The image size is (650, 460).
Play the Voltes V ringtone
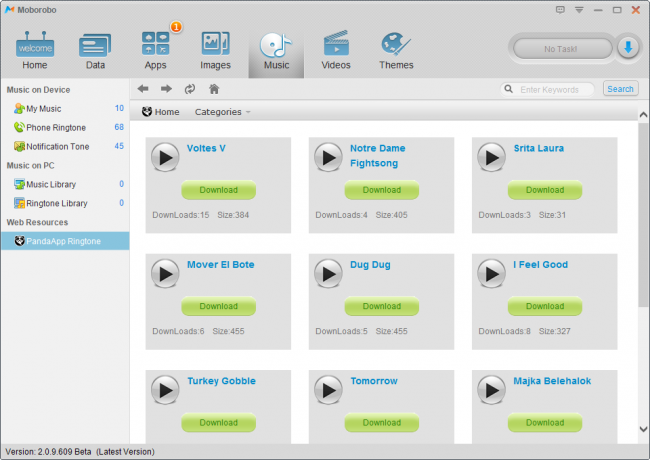(x=165, y=157)
